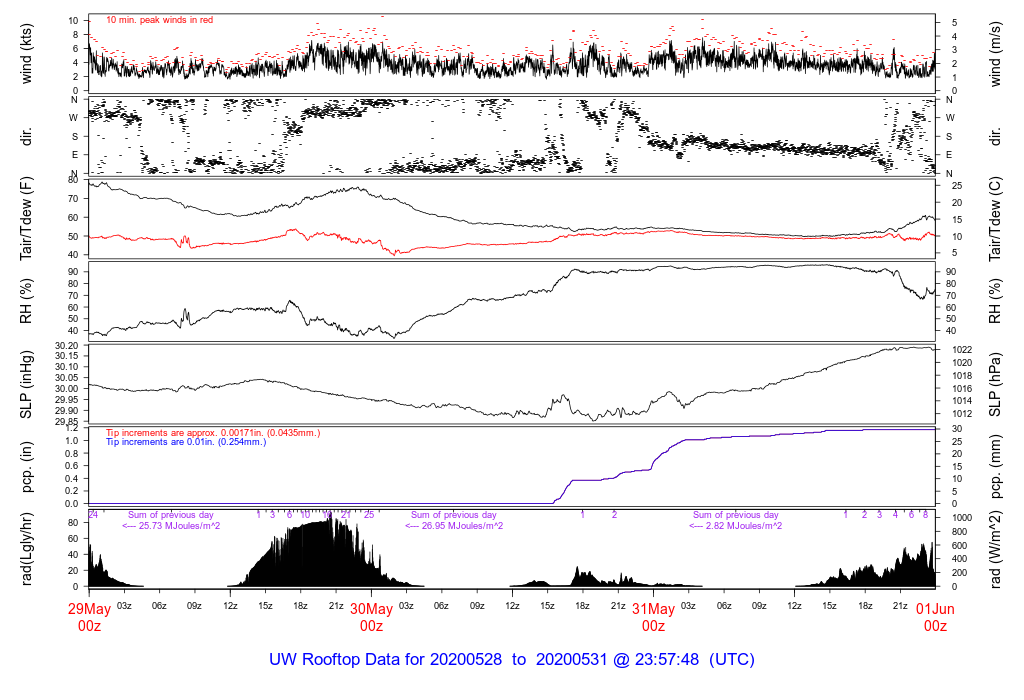Screen dimensions: 1024x700
Task: Click the '29.85' tick on SLP axis
Action: click(67, 421)
